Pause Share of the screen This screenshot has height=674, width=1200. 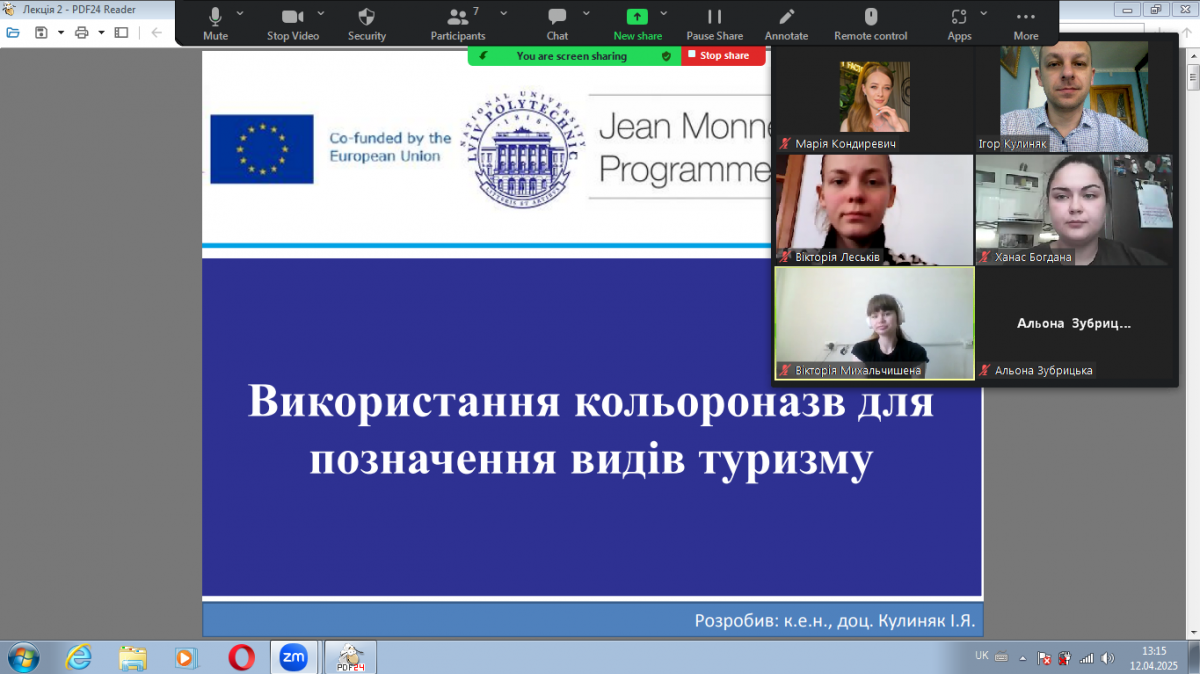tap(714, 17)
